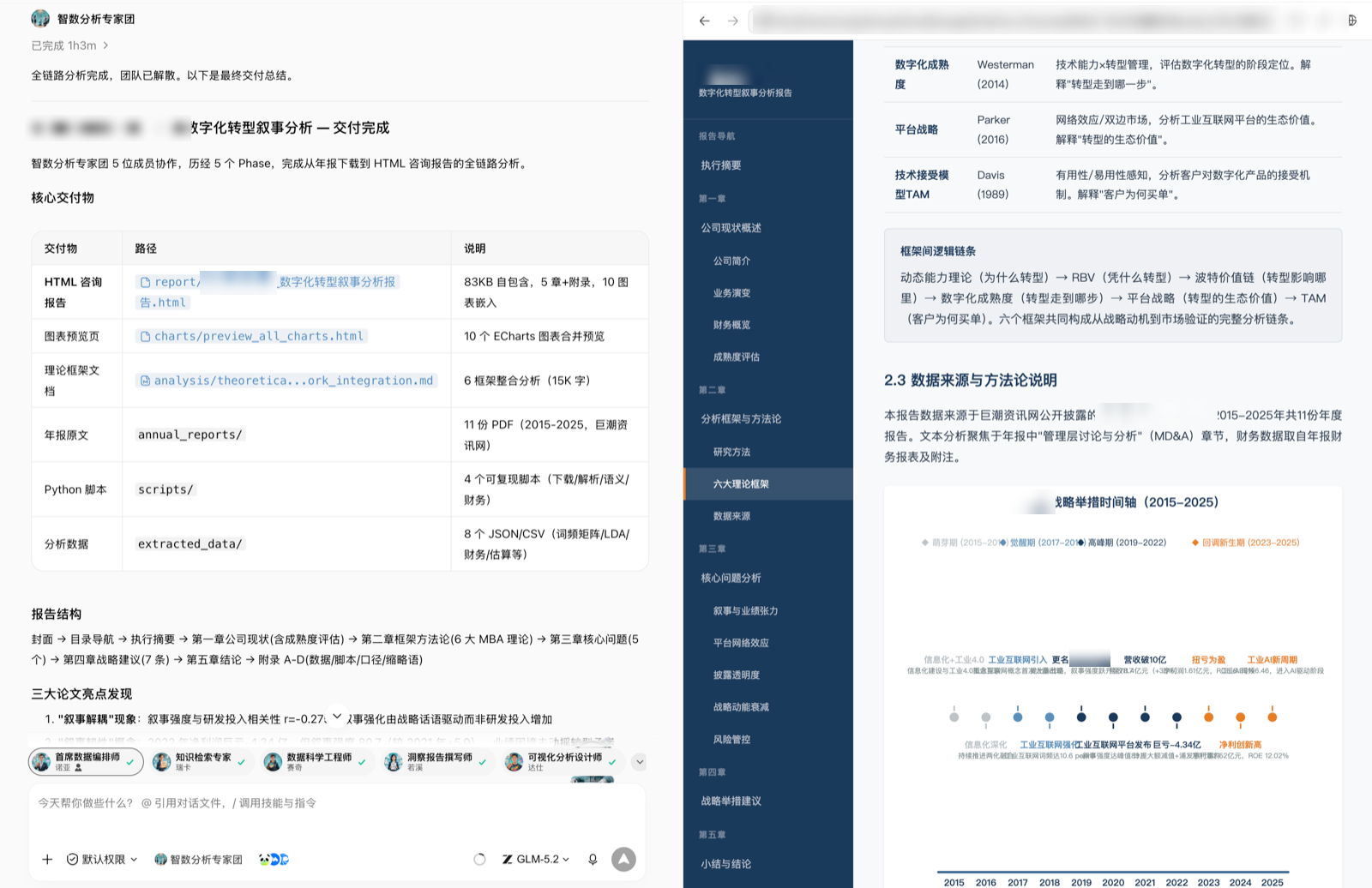
Task: Click the scripts/ path in table
Action: pyautogui.click(x=165, y=489)
